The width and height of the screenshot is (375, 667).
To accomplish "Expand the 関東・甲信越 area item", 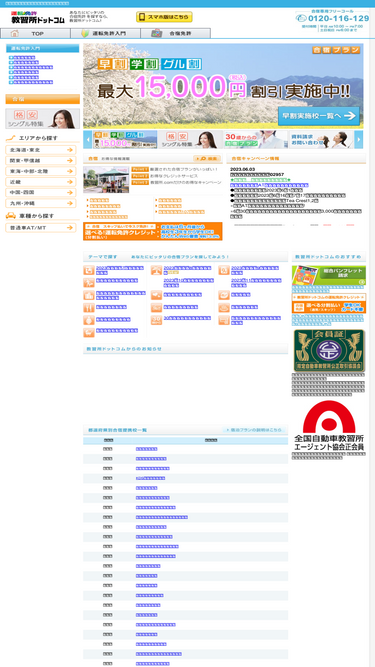I will 41,160.
